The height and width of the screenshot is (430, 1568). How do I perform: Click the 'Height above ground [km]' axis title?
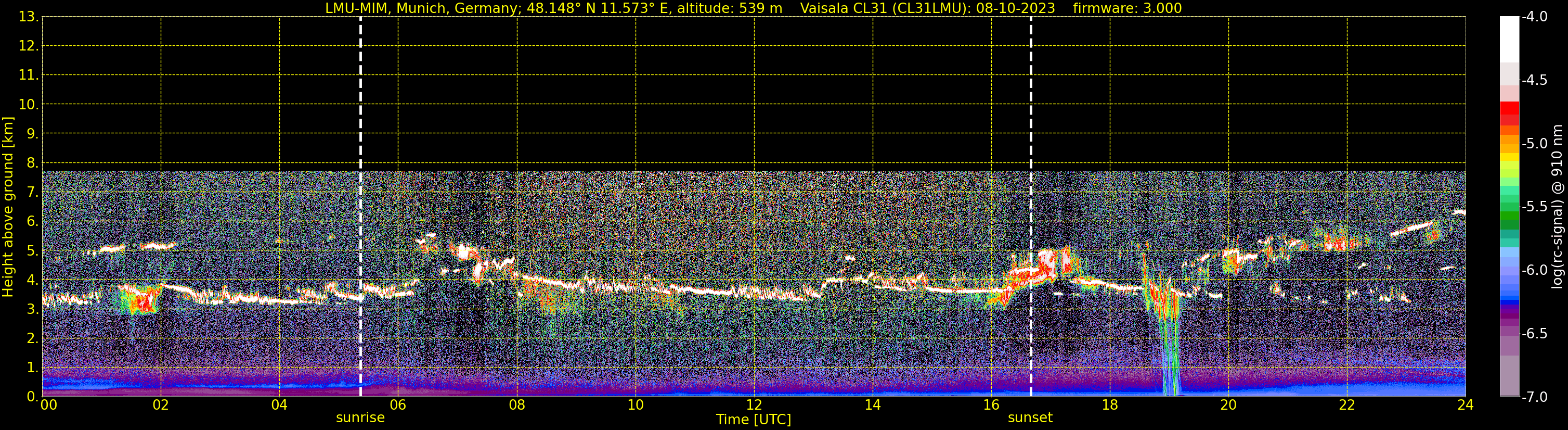click(8, 207)
